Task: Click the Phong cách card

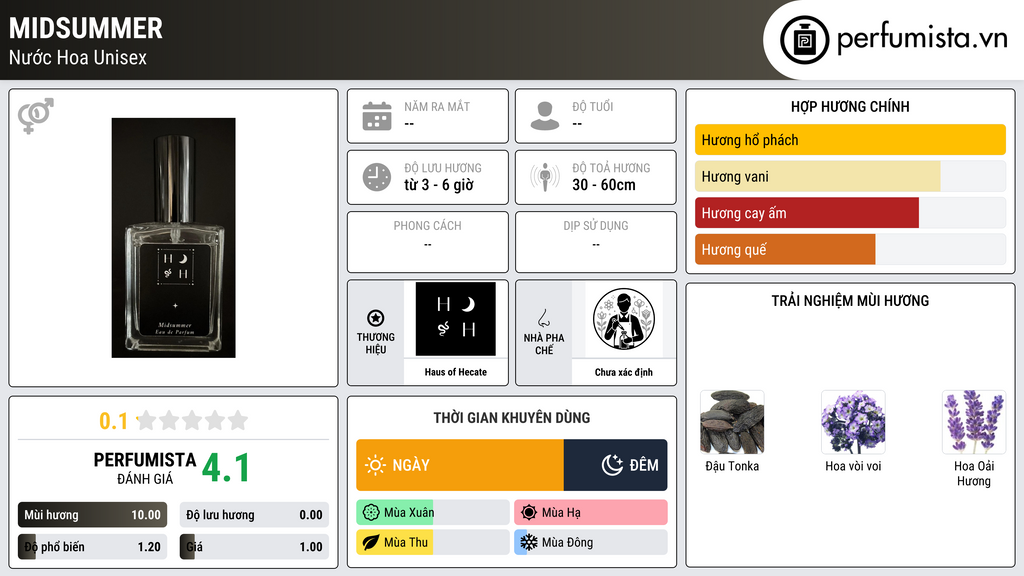Action: (428, 242)
